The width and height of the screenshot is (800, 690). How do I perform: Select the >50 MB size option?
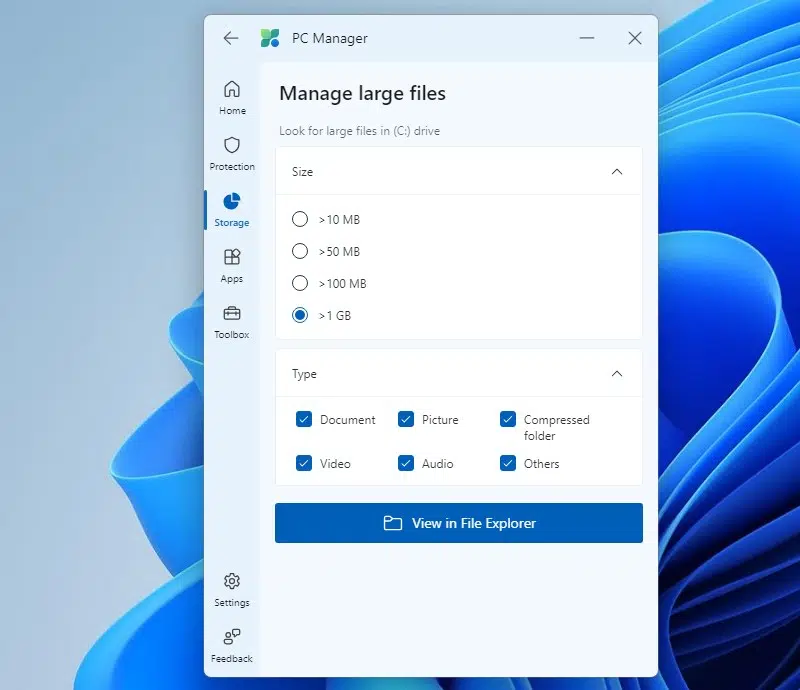[300, 251]
